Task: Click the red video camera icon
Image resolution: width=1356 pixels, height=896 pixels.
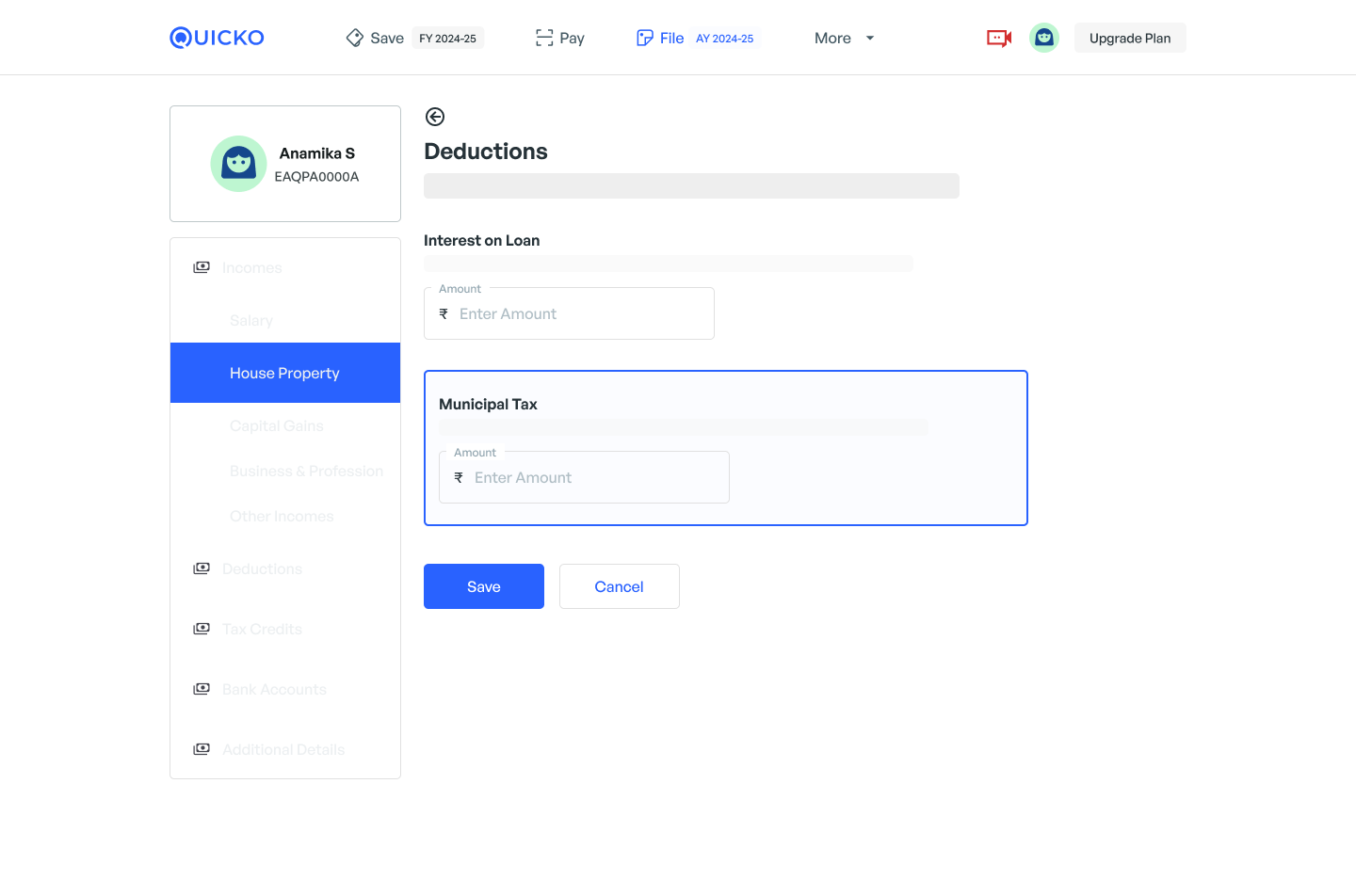Action: [998, 38]
